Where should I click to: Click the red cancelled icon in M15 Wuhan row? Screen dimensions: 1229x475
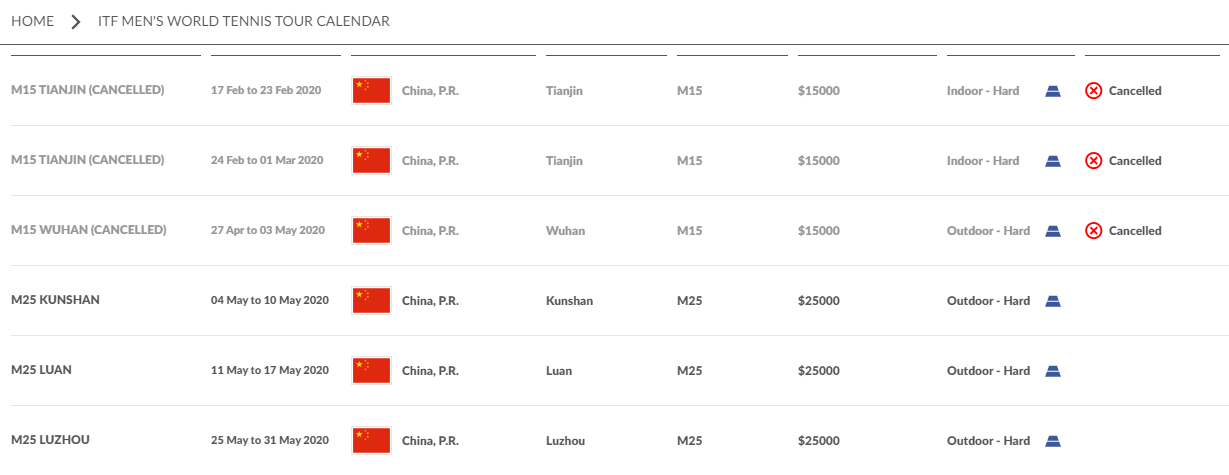1094,231
